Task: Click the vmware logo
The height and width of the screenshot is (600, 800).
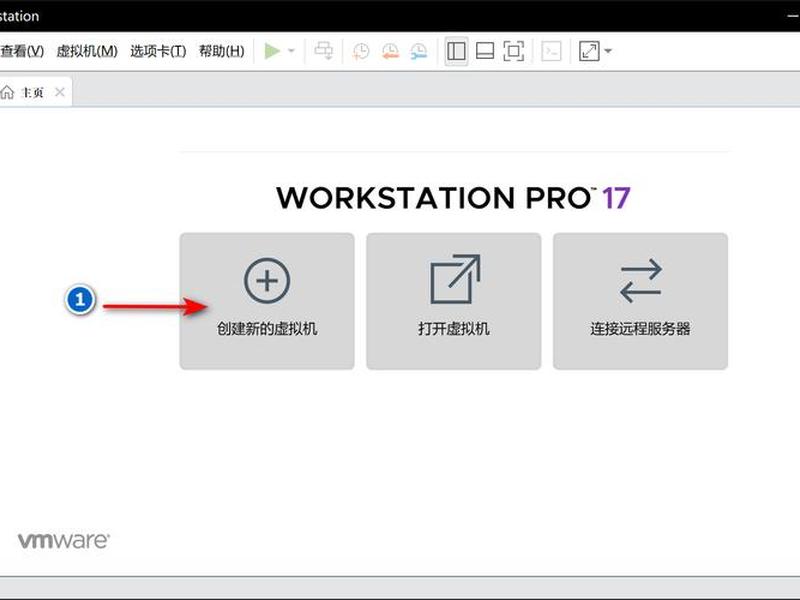Action: click(x=64, y=540)
